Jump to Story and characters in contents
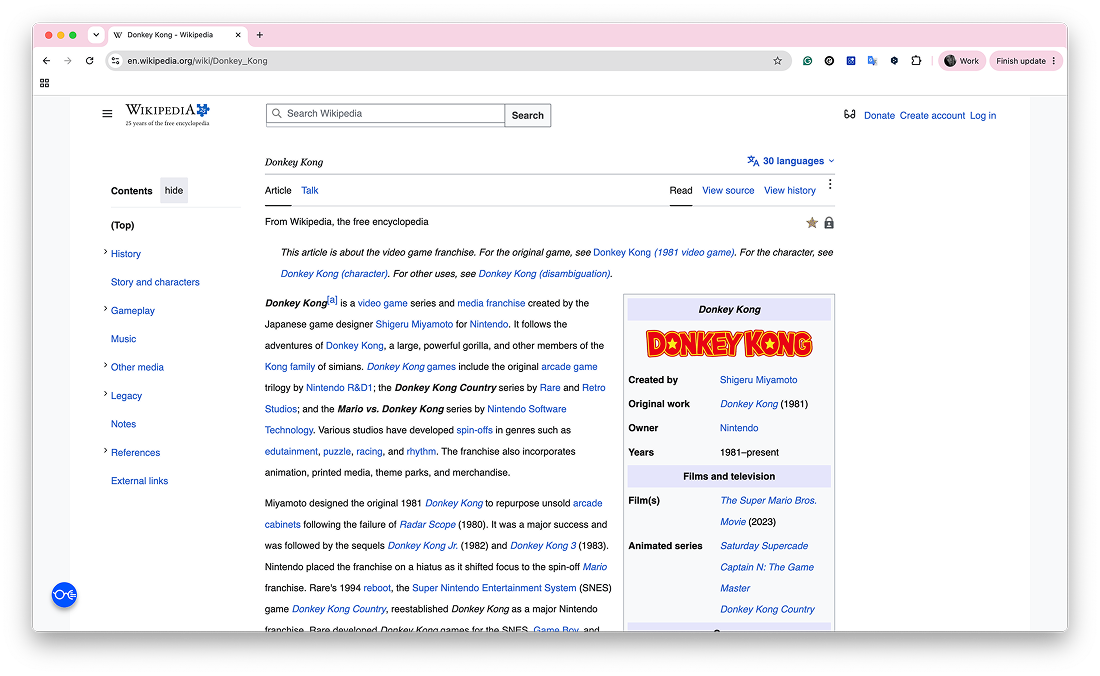 pyautogui.click(x=155, y=282)
